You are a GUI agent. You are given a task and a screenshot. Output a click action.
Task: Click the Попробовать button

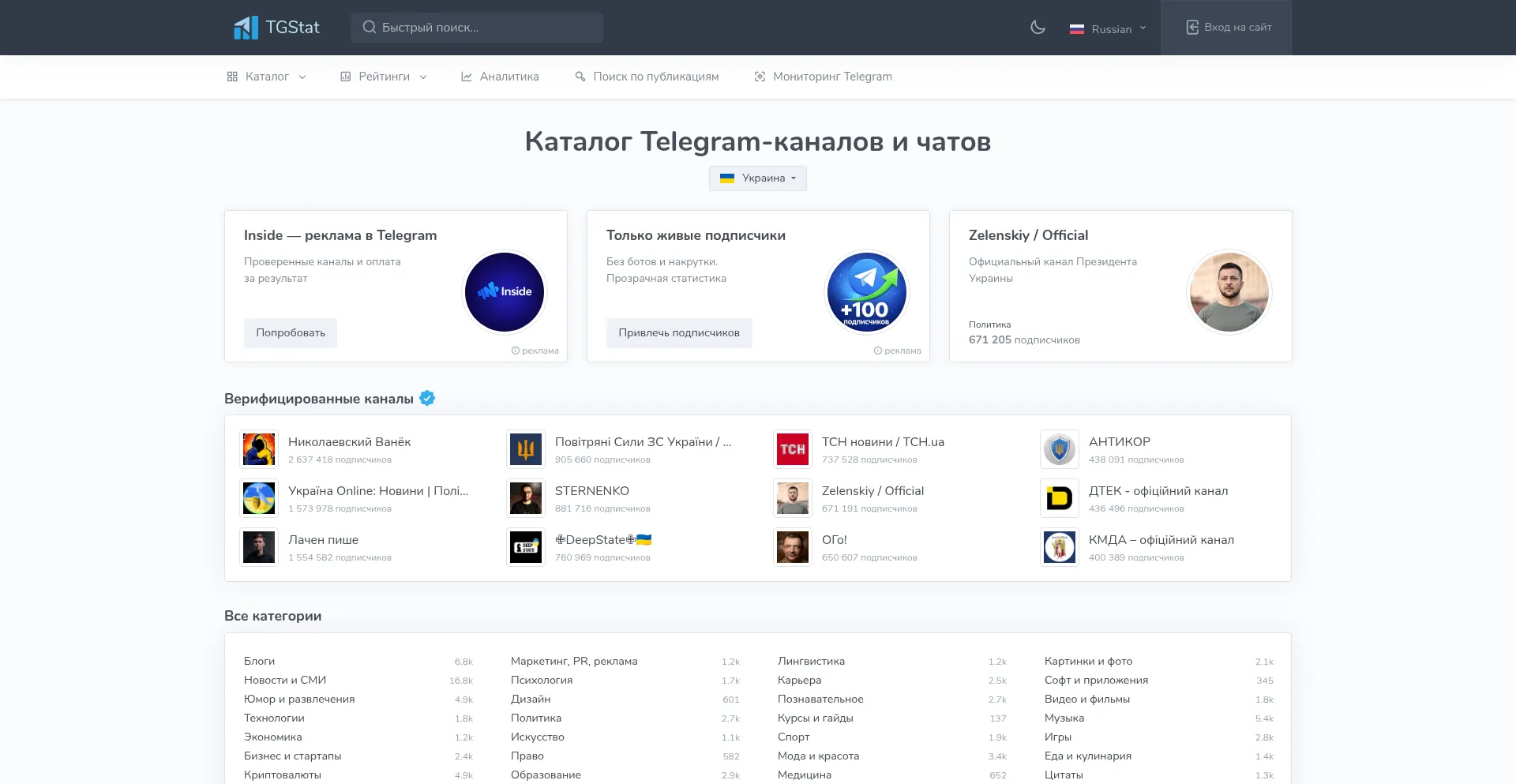291,333
